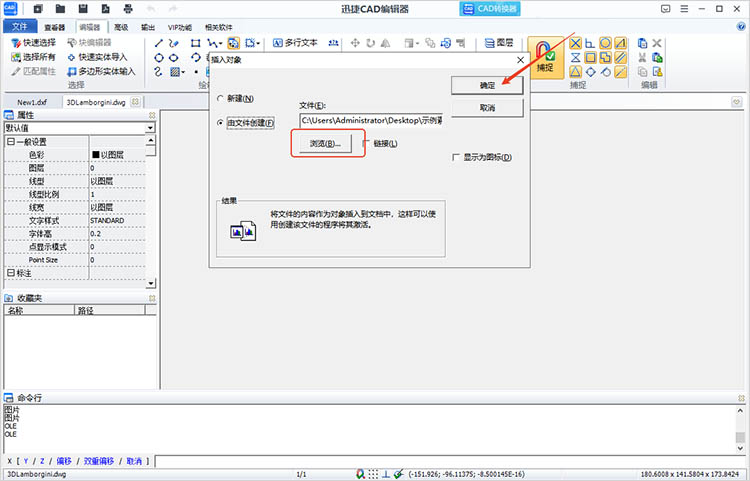Click the help question mark icon
Screen dimensions: 750x481
click(741, 27)
